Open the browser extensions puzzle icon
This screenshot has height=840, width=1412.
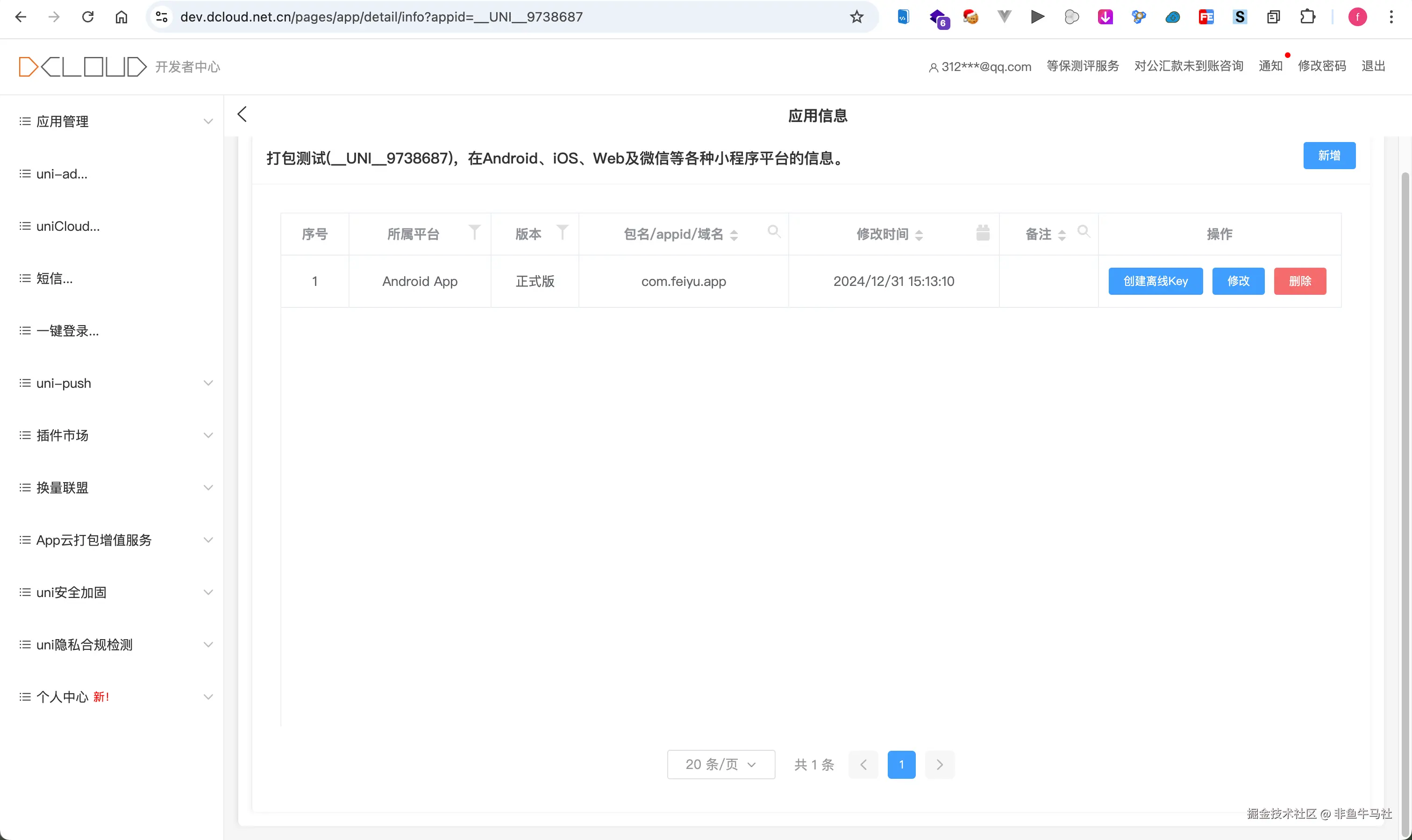[1307, 17]
